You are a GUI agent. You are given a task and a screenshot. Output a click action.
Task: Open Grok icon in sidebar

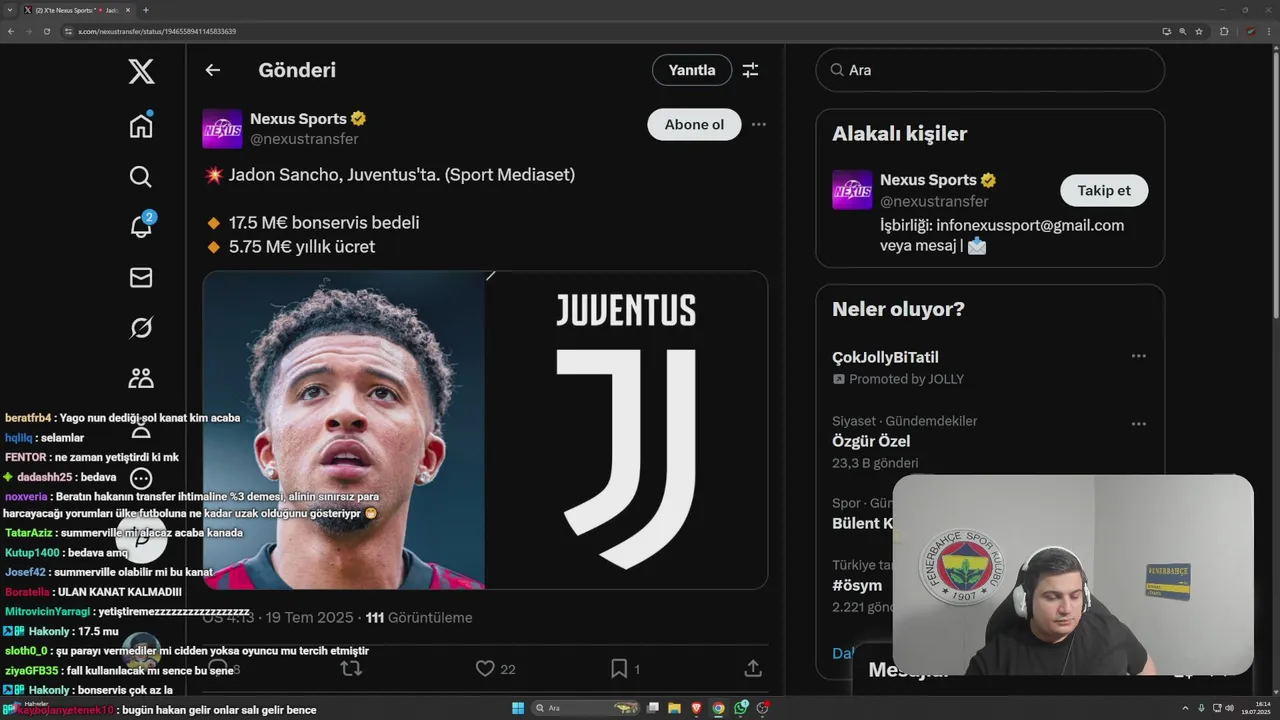pyautogui.click(x=141, y=328)
